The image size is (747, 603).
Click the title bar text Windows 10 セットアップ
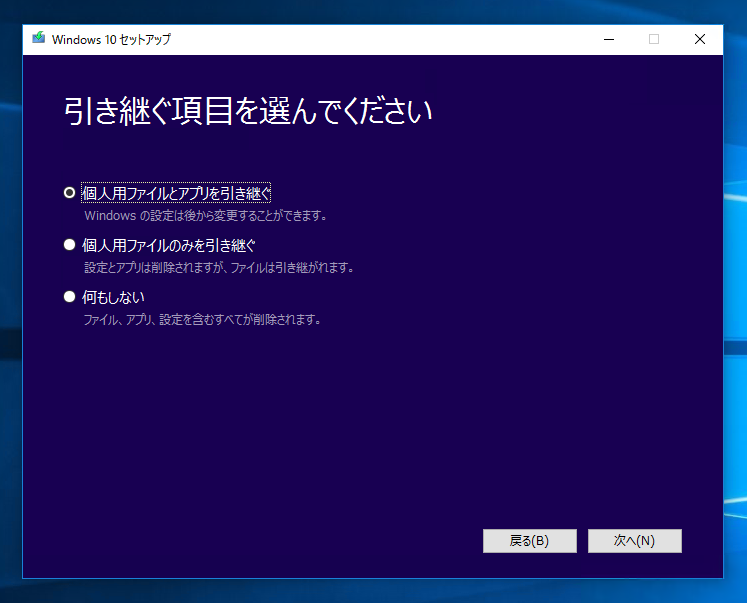111,39
